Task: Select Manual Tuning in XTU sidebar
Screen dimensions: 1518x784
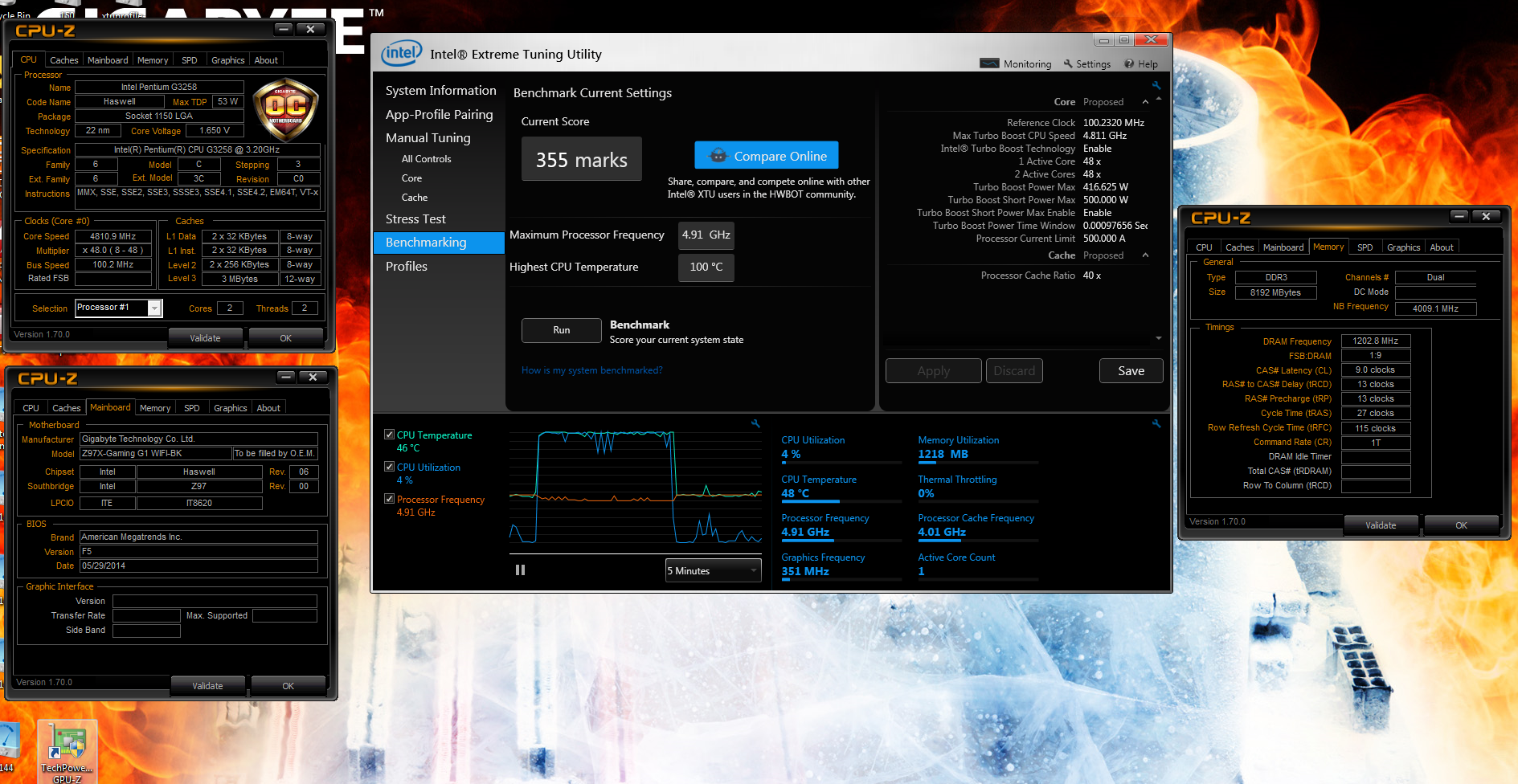Action: [428, 138]
